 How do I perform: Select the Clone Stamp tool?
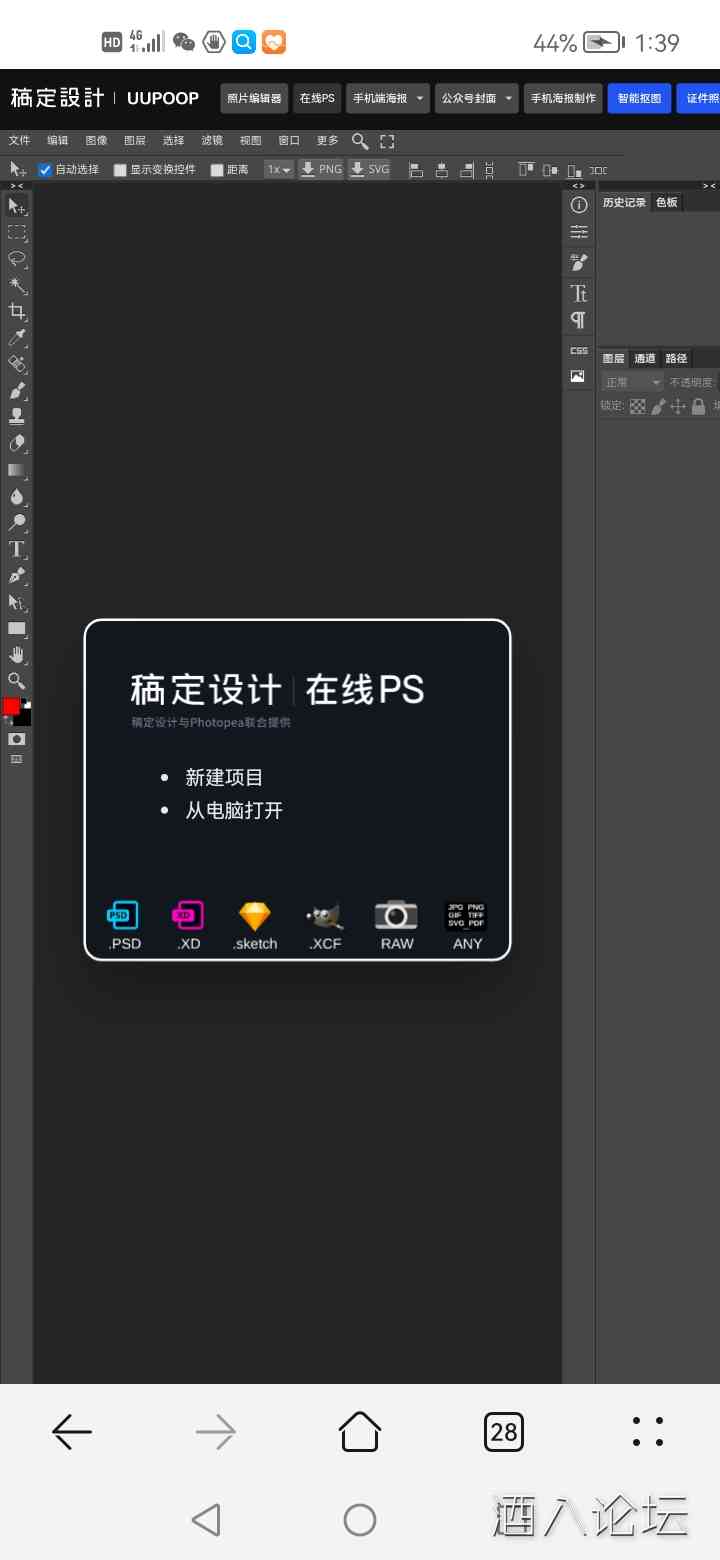point(16,416)
